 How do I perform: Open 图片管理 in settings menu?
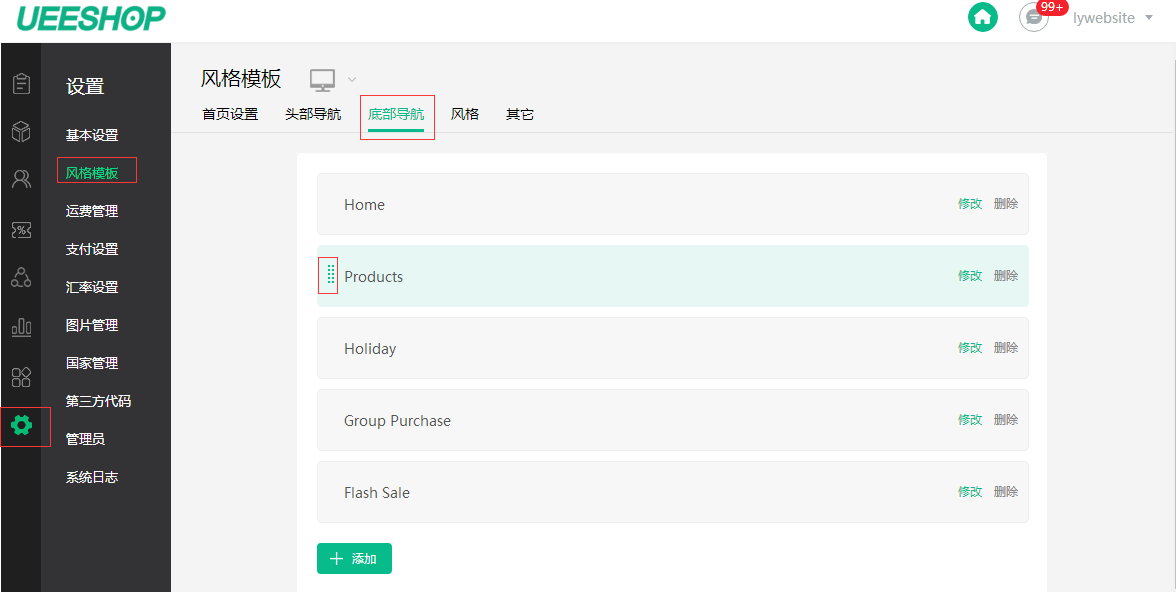(x=92, y=326)
